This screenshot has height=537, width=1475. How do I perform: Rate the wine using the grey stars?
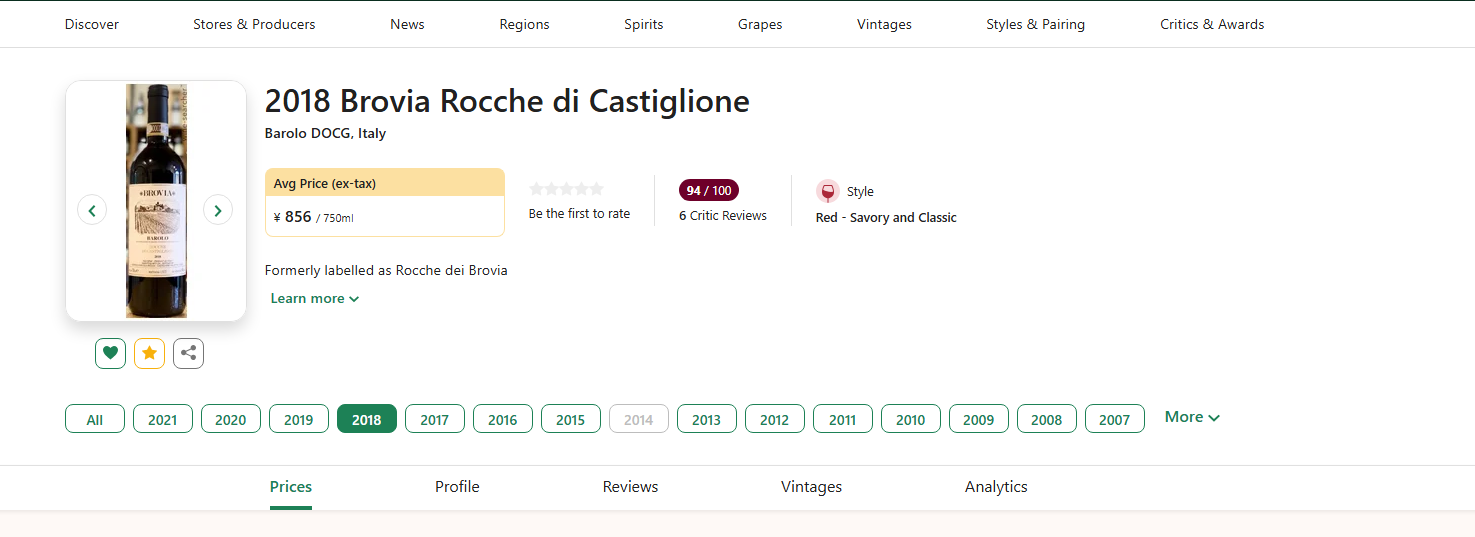click(x=567, y=188)
